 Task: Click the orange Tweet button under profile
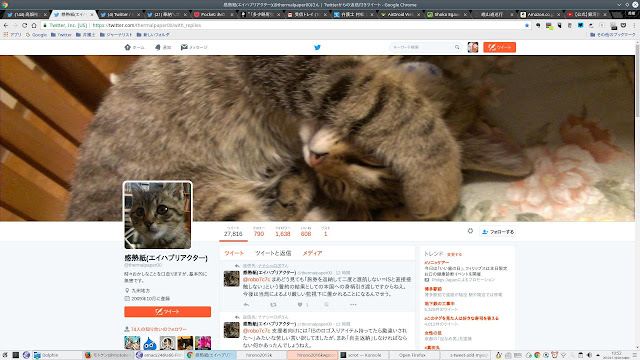(x=167, y=311)
